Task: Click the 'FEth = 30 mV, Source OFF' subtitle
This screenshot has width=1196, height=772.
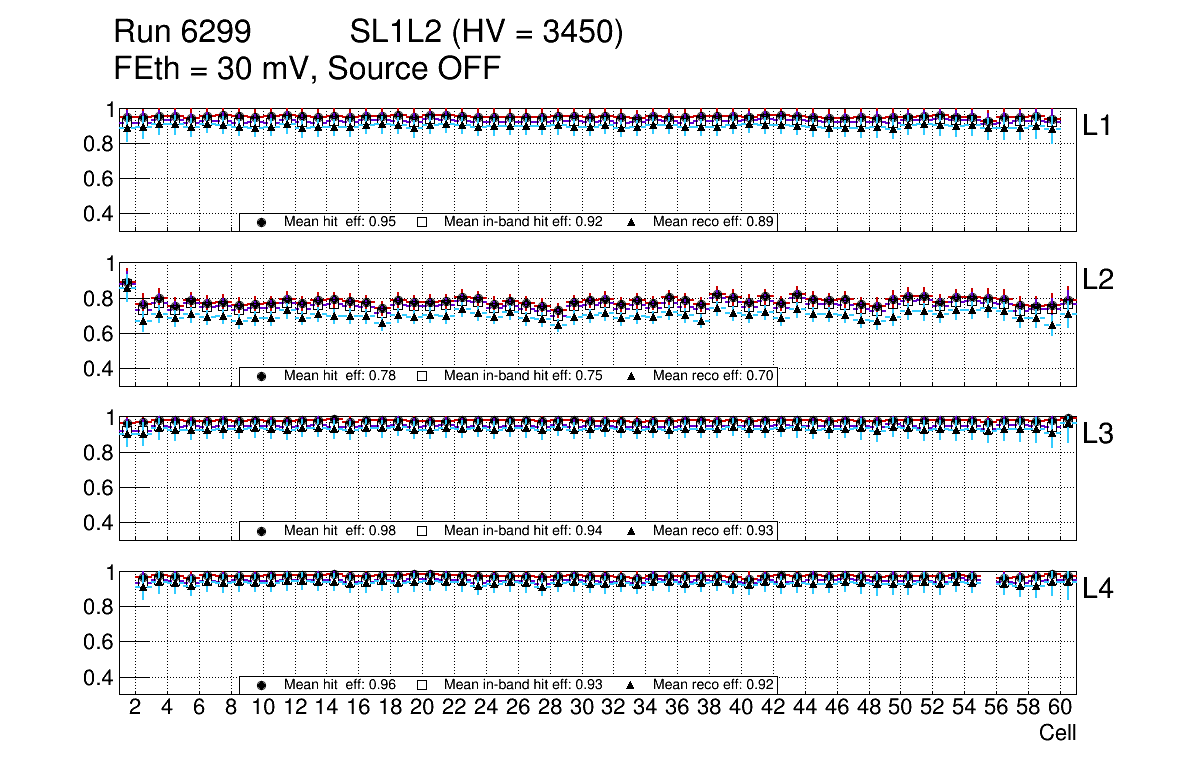Action: (307, 69)
